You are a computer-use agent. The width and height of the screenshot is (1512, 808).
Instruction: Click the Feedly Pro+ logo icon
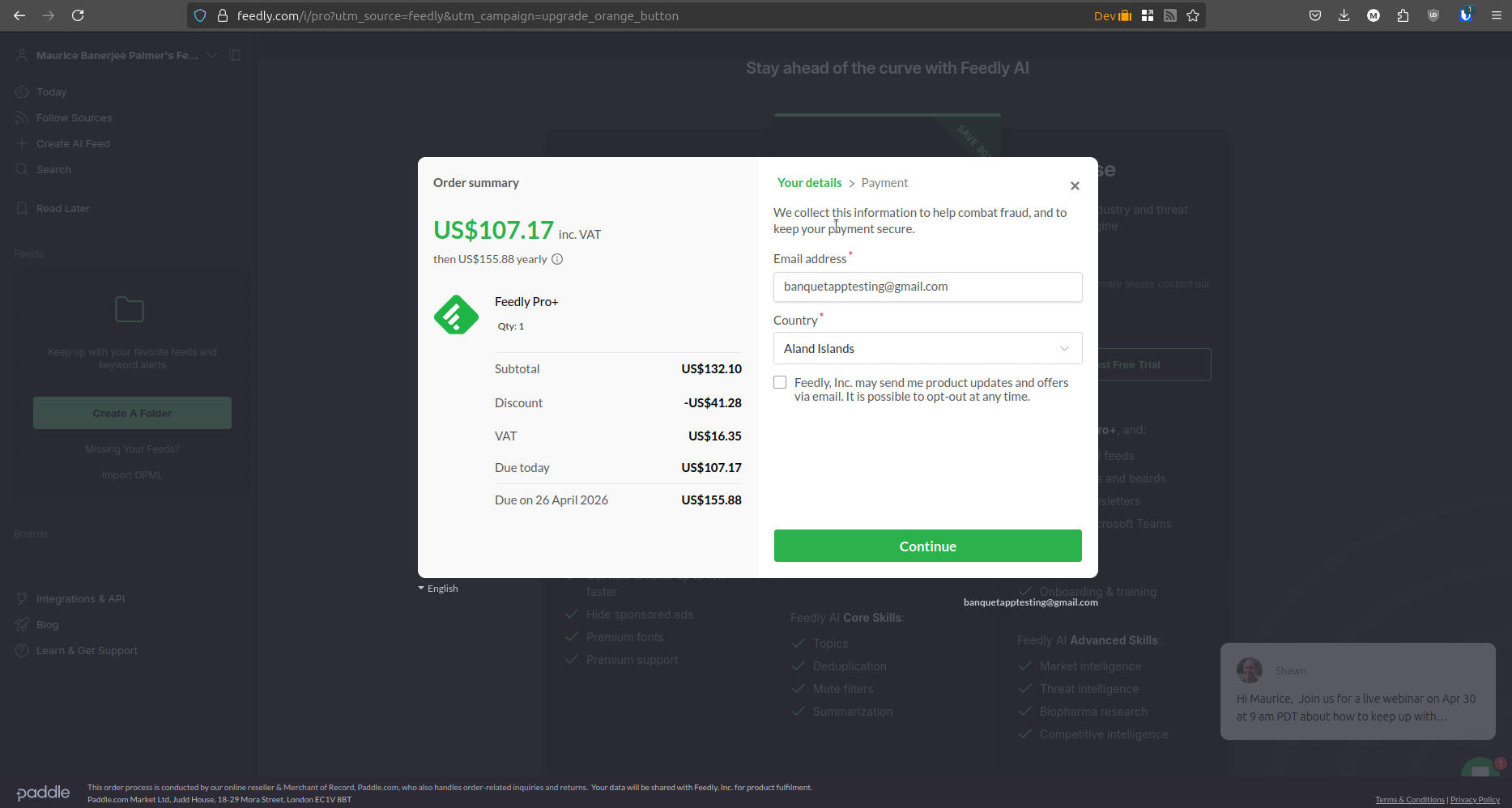point(456,314)
